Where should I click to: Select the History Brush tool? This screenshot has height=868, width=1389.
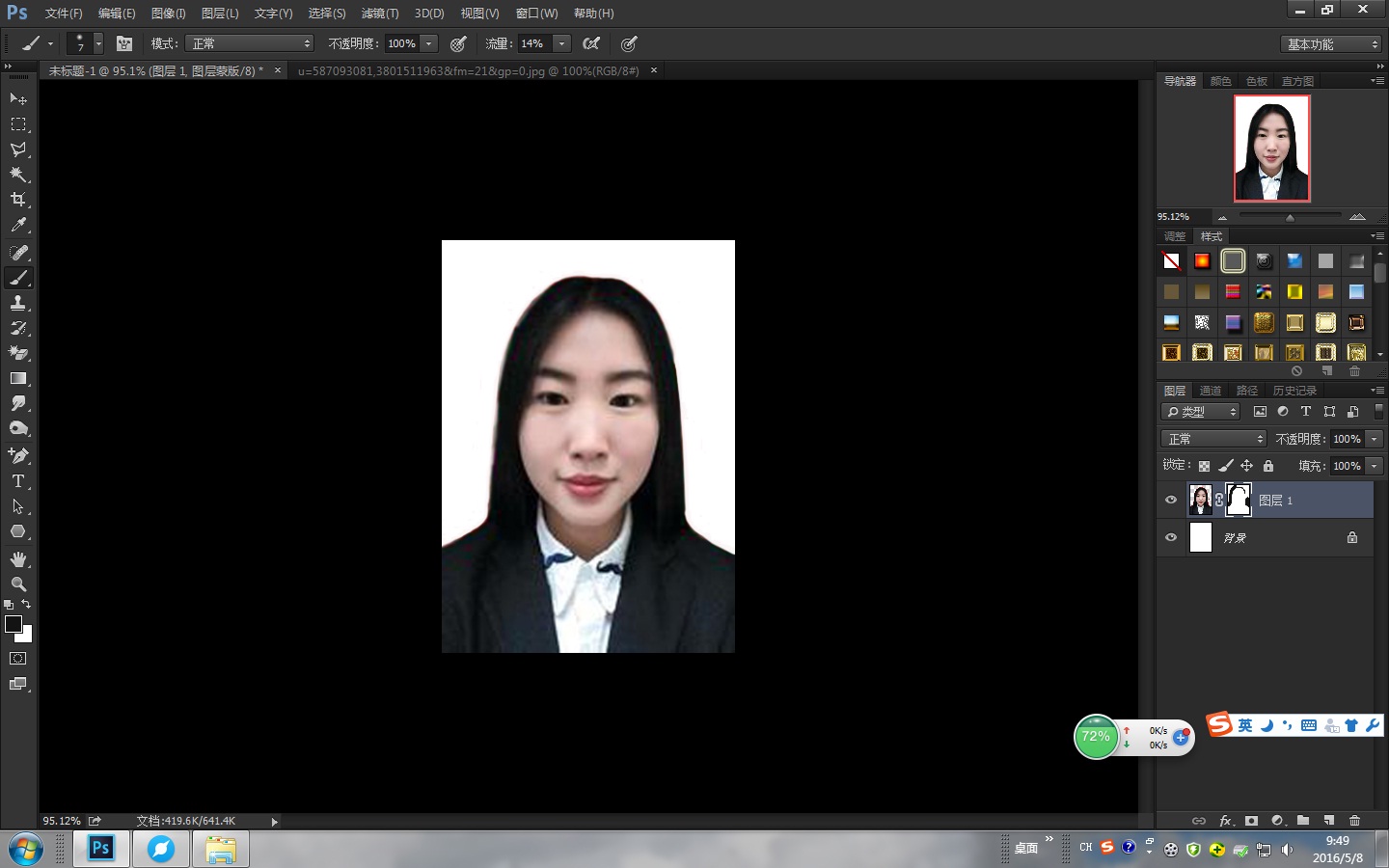(18, 328)
